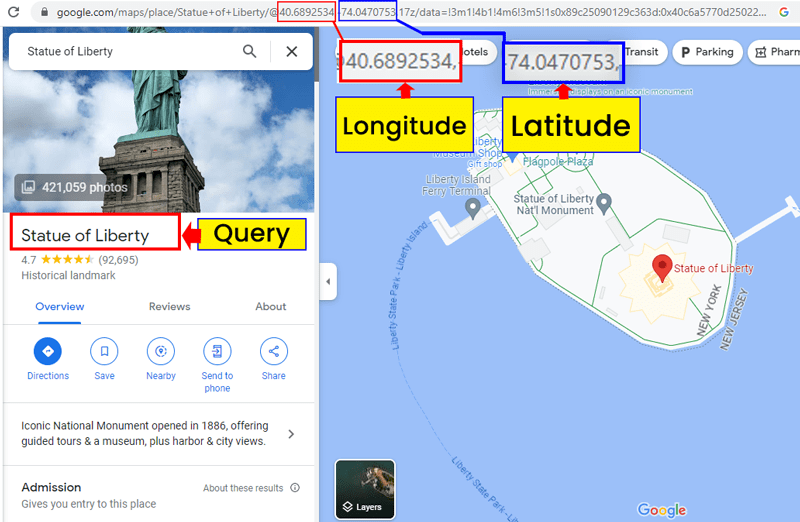Screen dimensions: 800x522
Task: Collapse the side panel with the arrow
Action: 328,281
